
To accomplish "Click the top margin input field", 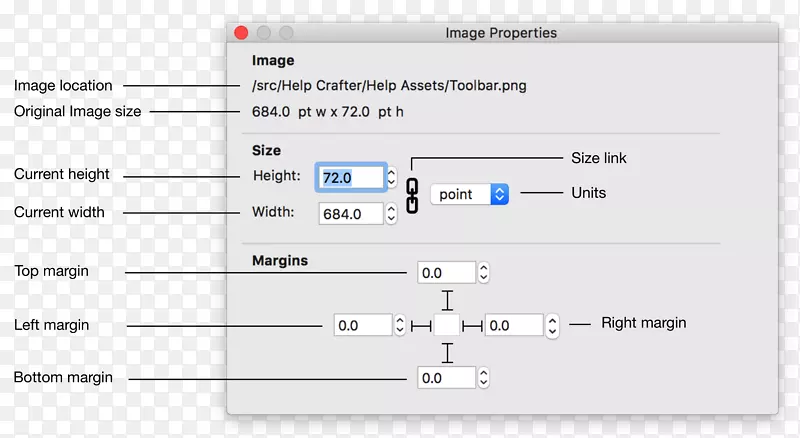I will 446,273.
